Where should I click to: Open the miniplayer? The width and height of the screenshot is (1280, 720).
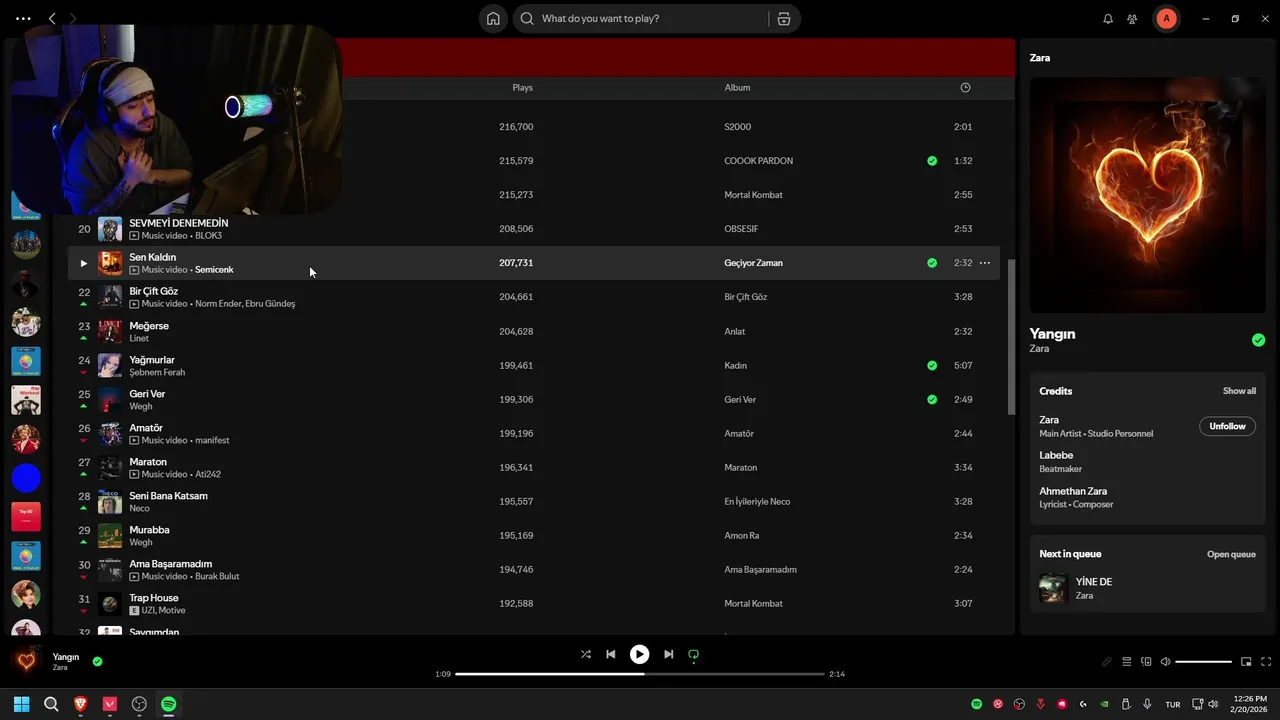pyautogui.click(x=1246, y=662)
